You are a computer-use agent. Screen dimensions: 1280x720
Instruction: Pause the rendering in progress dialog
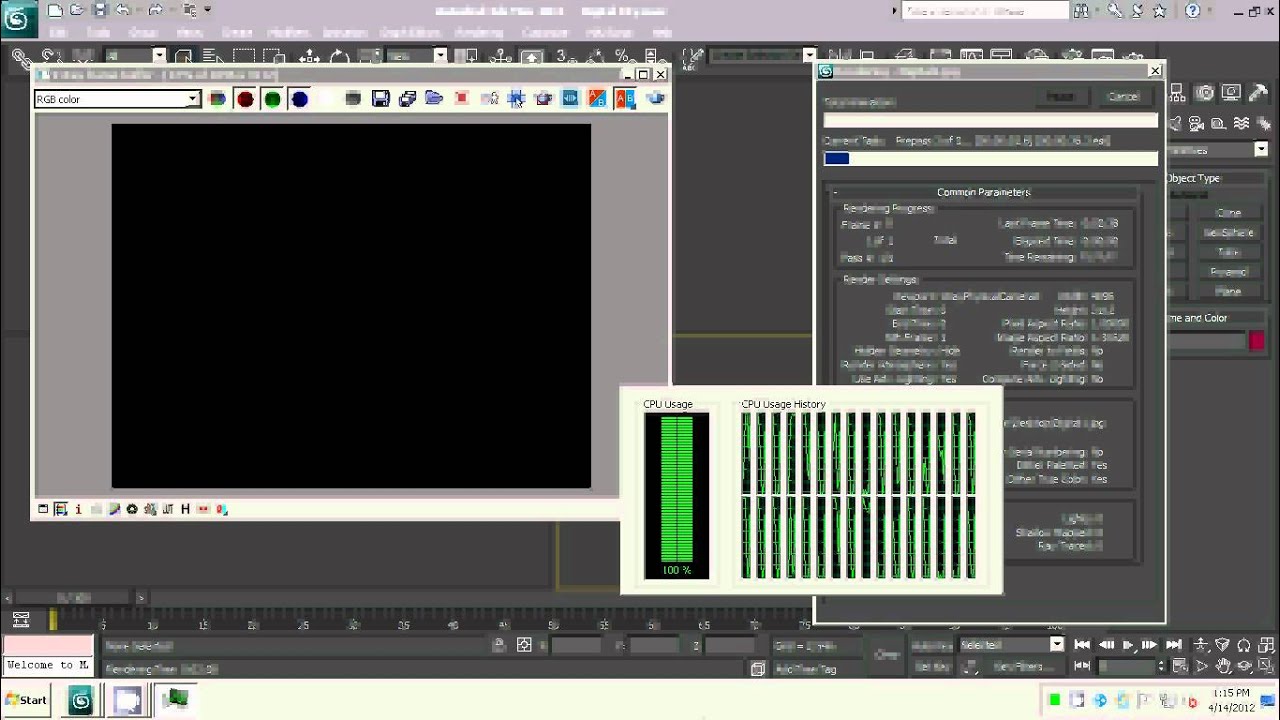(1060, 96)
